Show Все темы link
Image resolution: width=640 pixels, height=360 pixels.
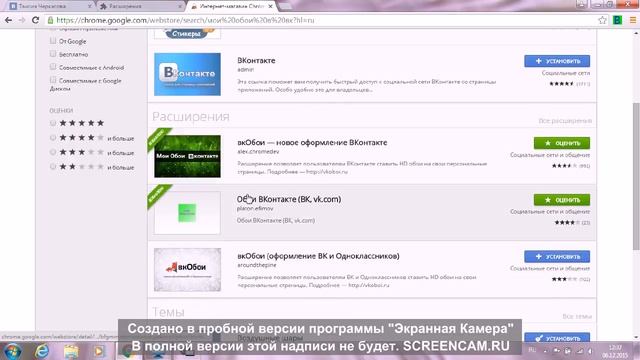tap(577, 316)
